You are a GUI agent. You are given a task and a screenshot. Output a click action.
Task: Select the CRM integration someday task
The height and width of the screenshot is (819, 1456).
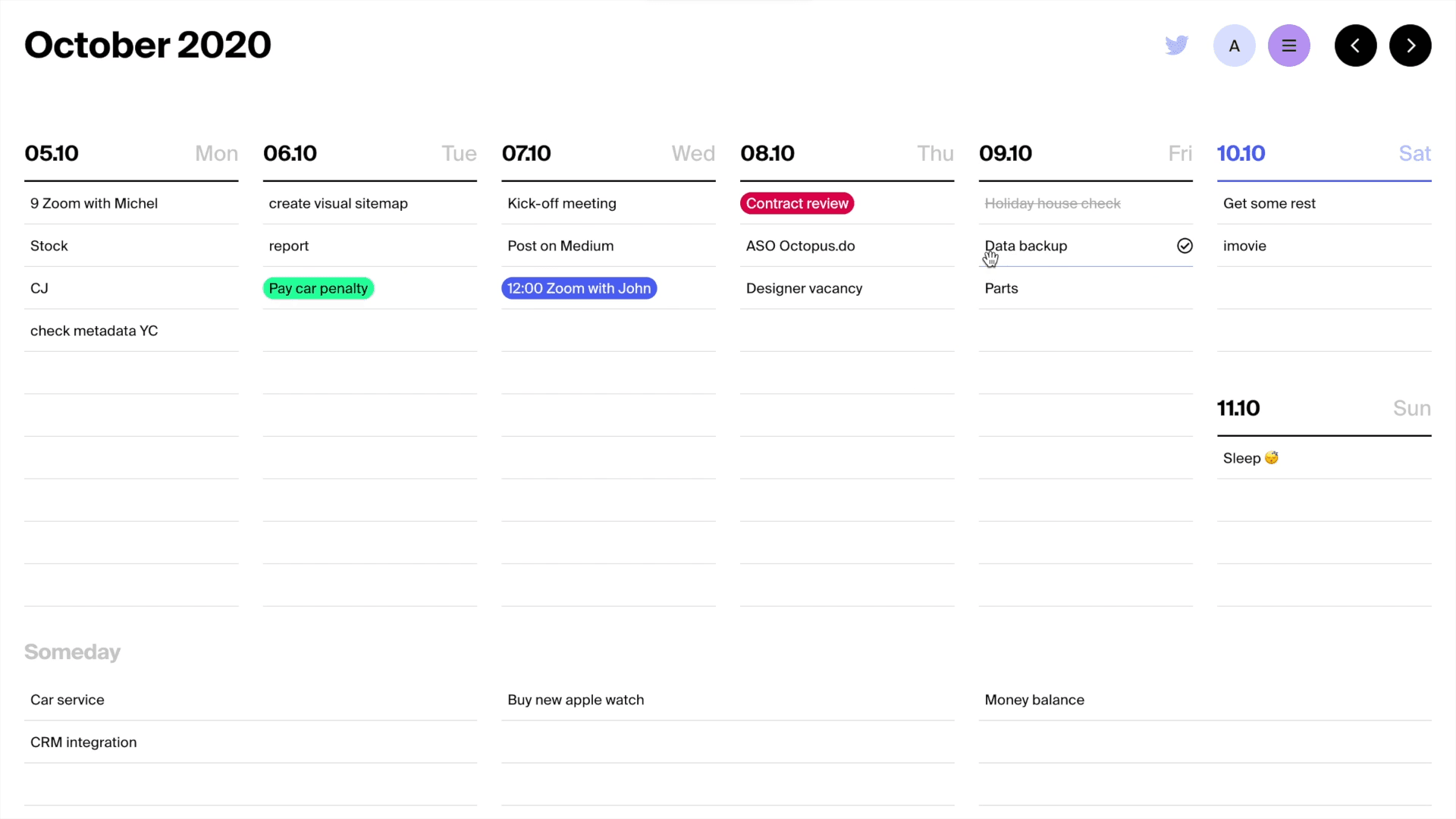(x=83, y=742)
